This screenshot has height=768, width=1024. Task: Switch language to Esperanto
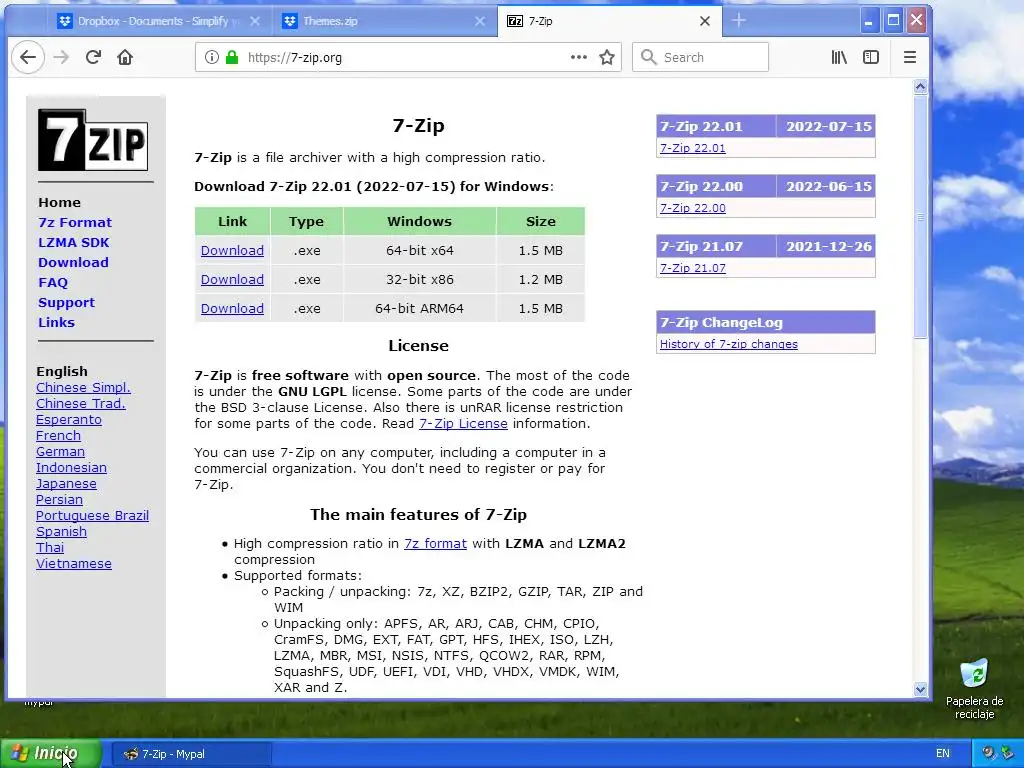coord(69,419)
